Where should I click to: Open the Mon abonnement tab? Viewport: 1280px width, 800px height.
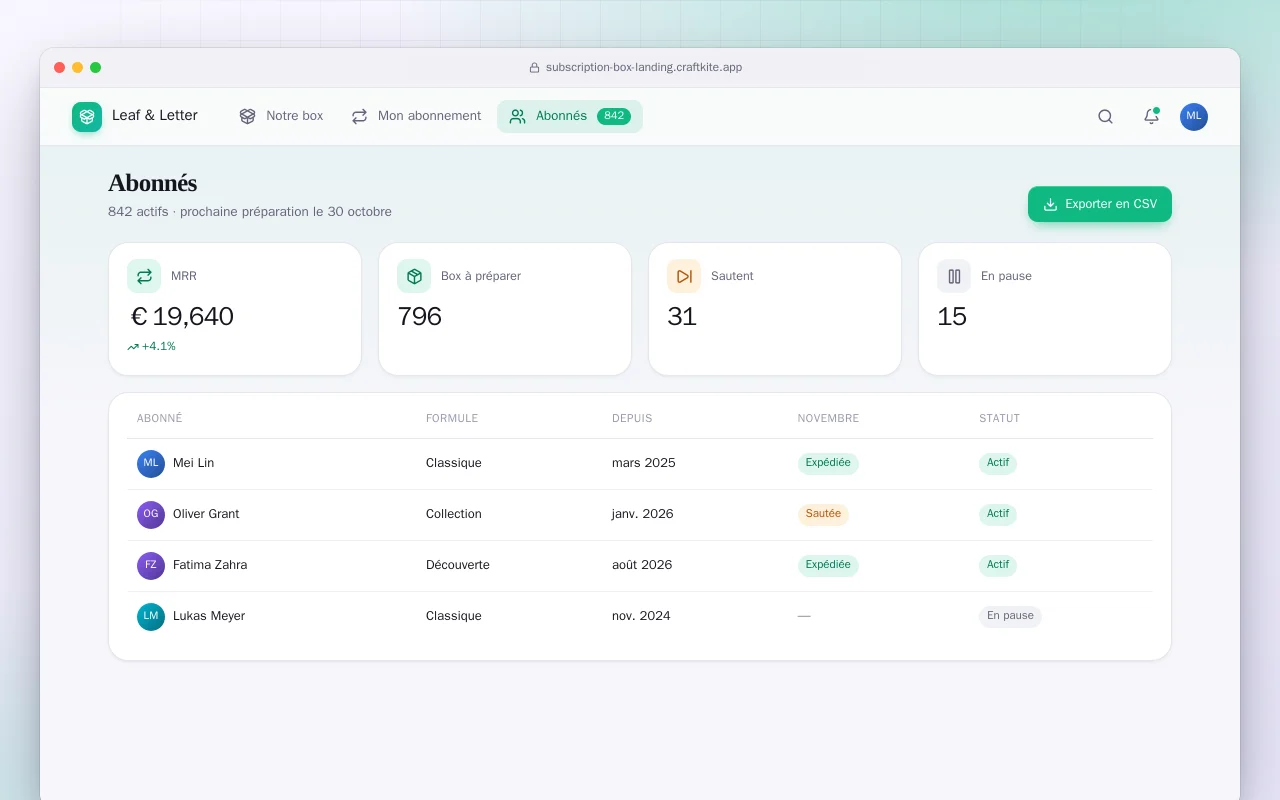pyautogui.click(x=416, y=116)
